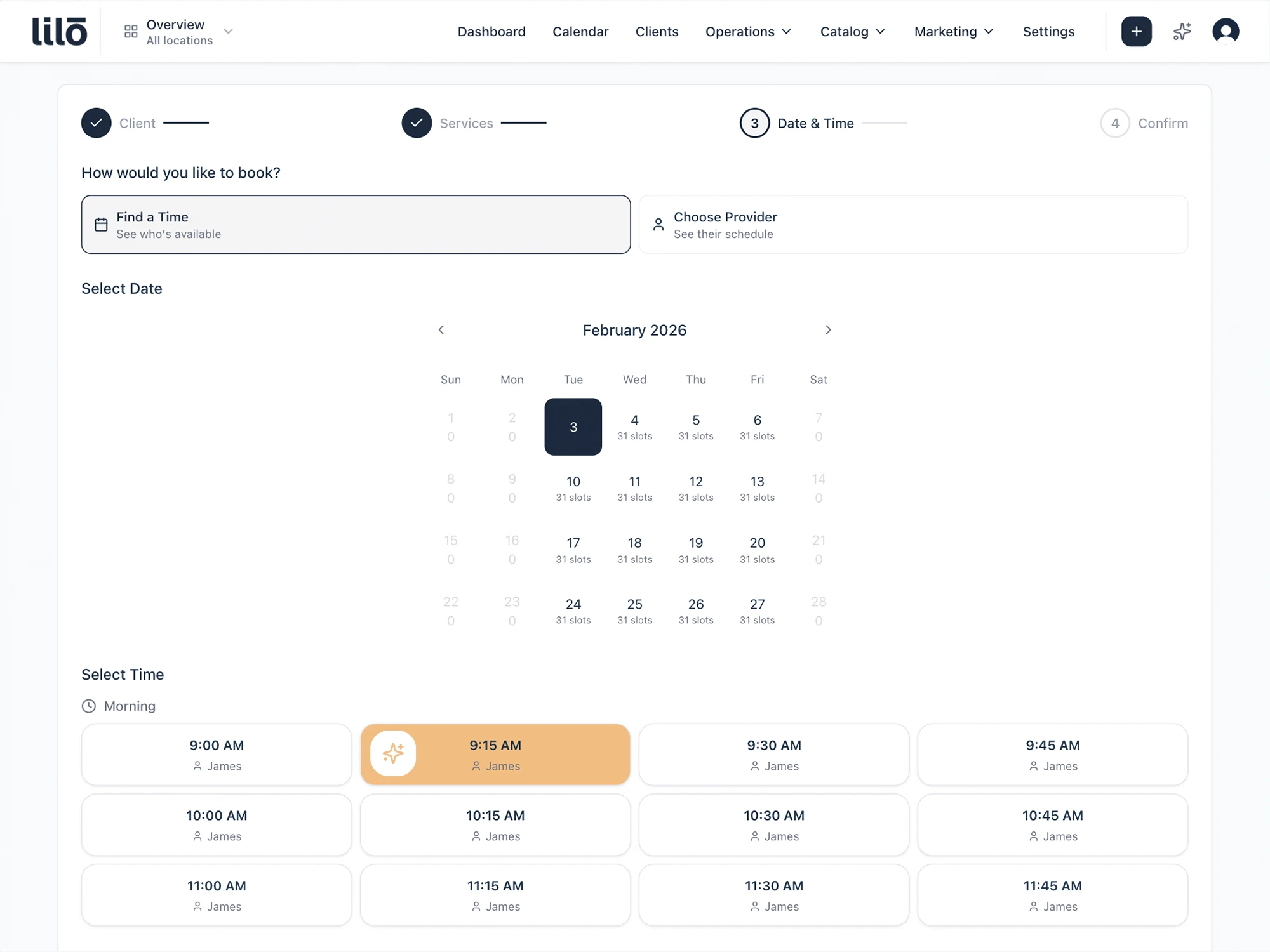Click the person icon in Choose Provider

(658, 224)
